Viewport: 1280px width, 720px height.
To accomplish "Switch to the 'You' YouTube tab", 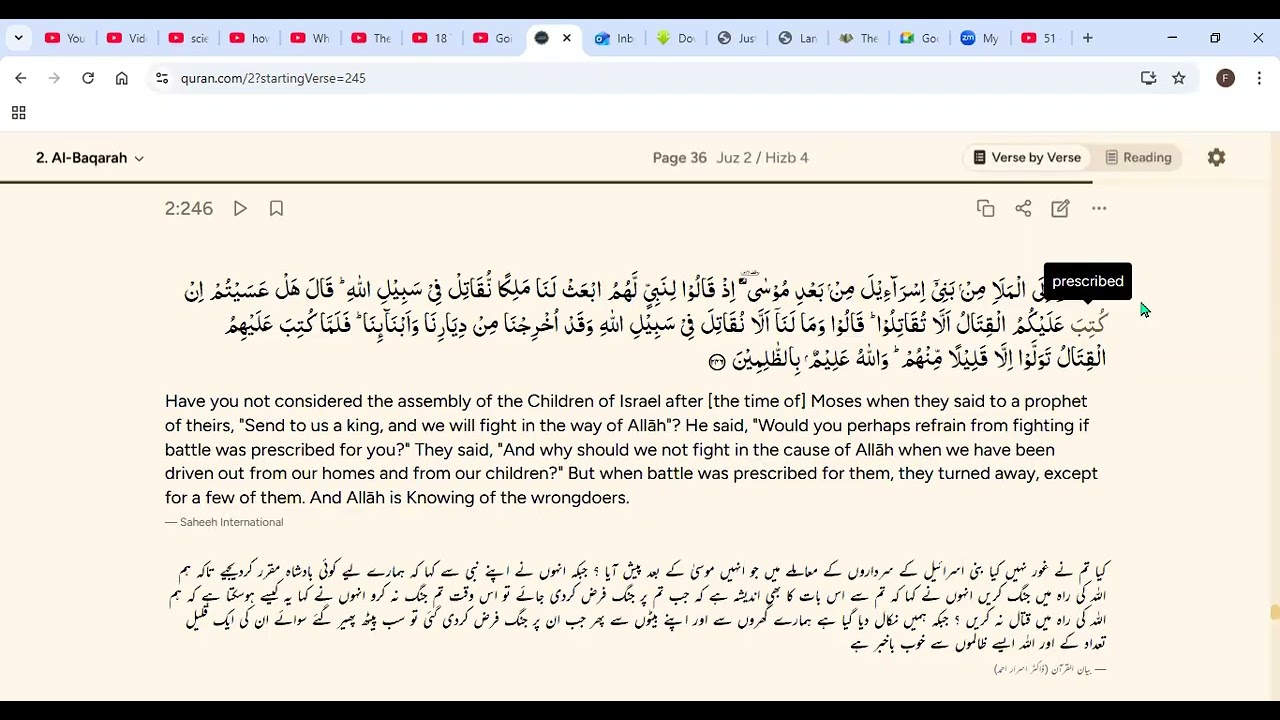I will [x=64, y=38].
